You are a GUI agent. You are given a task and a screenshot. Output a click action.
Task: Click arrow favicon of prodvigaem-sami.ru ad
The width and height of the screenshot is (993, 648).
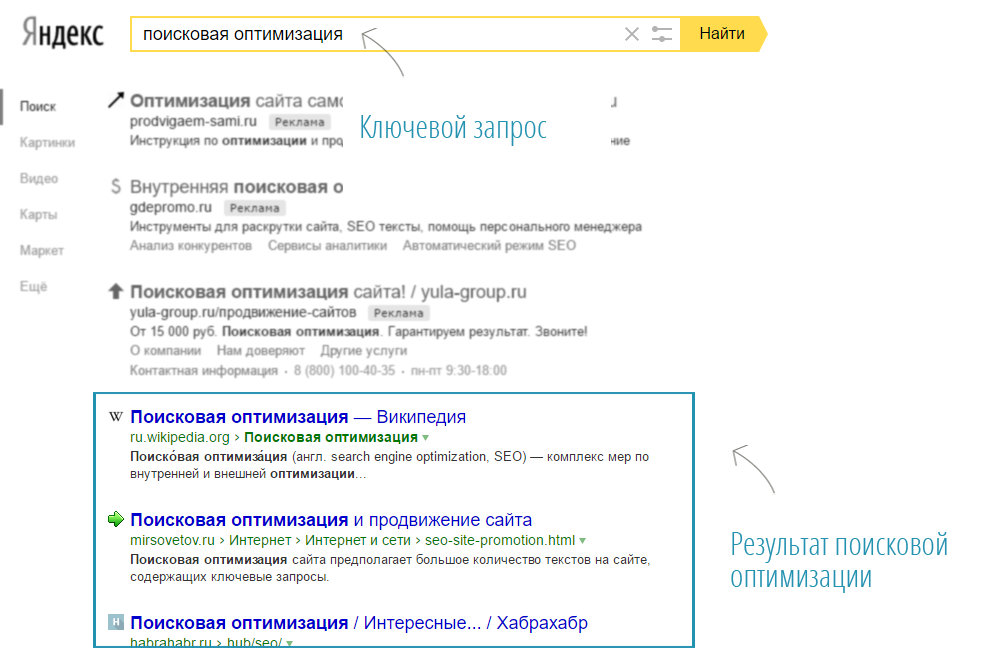pyautogui.click(x=115, y=100)
